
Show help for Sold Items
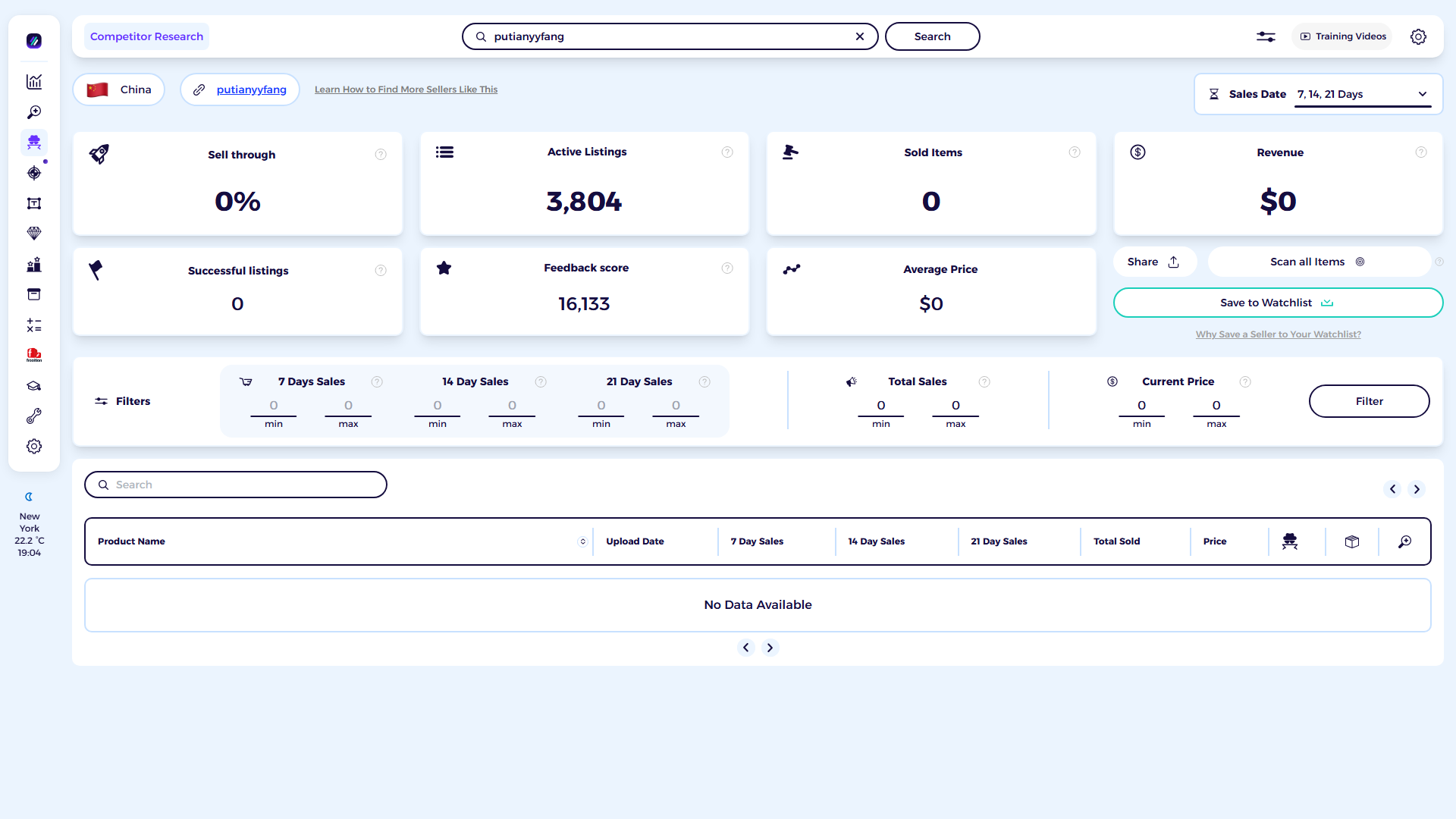point(1075,152)
